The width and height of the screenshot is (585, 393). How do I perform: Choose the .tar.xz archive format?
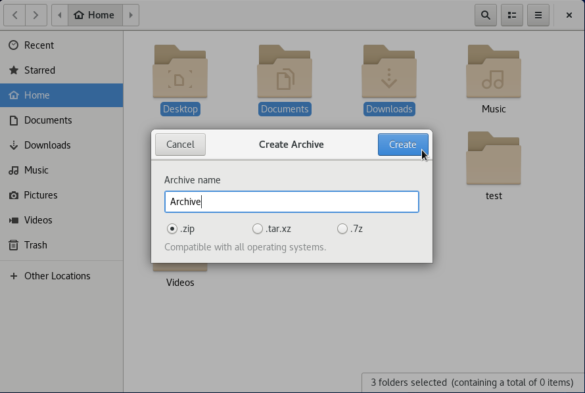(x=257, y=228)
